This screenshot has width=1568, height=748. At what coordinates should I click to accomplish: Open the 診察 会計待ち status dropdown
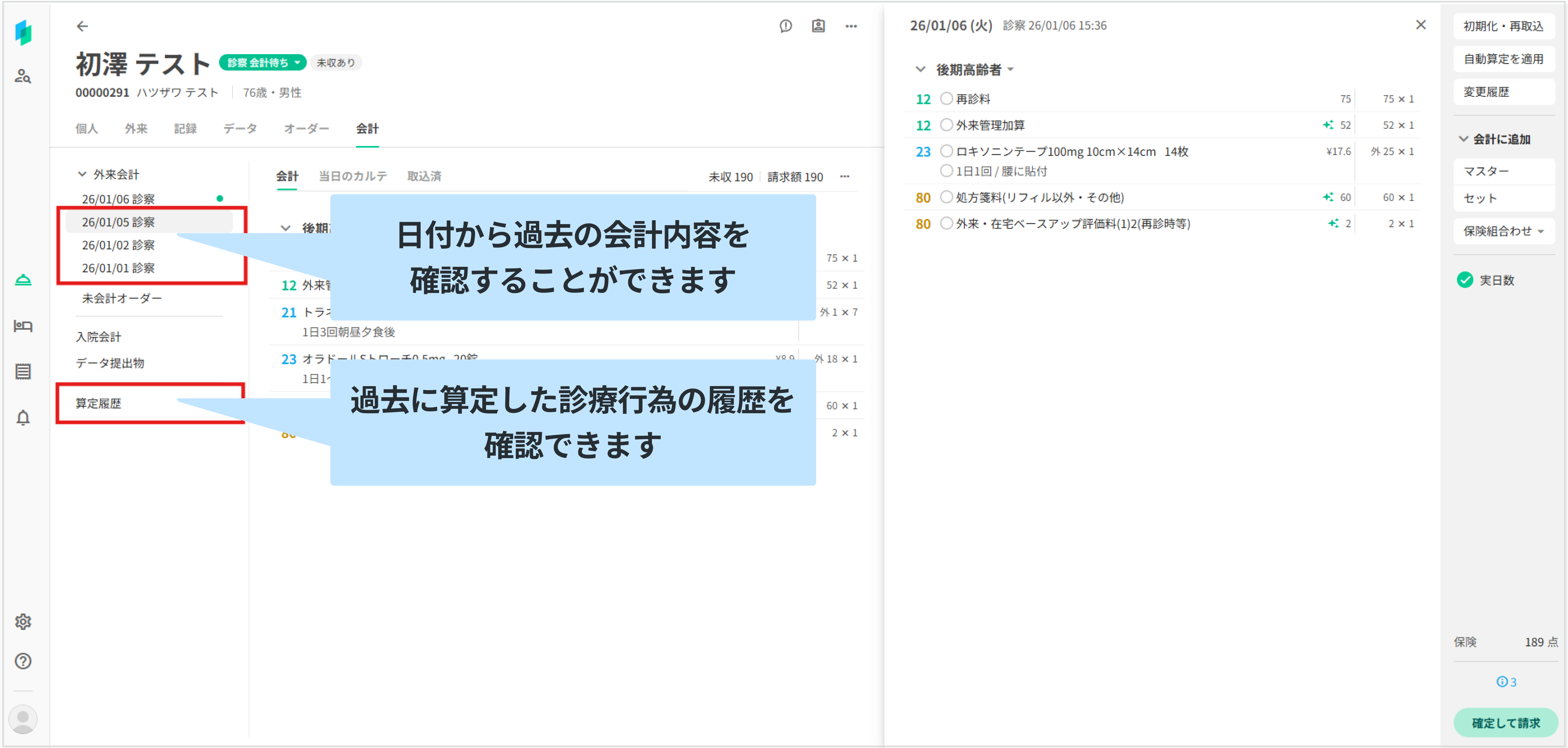point(262,62)
